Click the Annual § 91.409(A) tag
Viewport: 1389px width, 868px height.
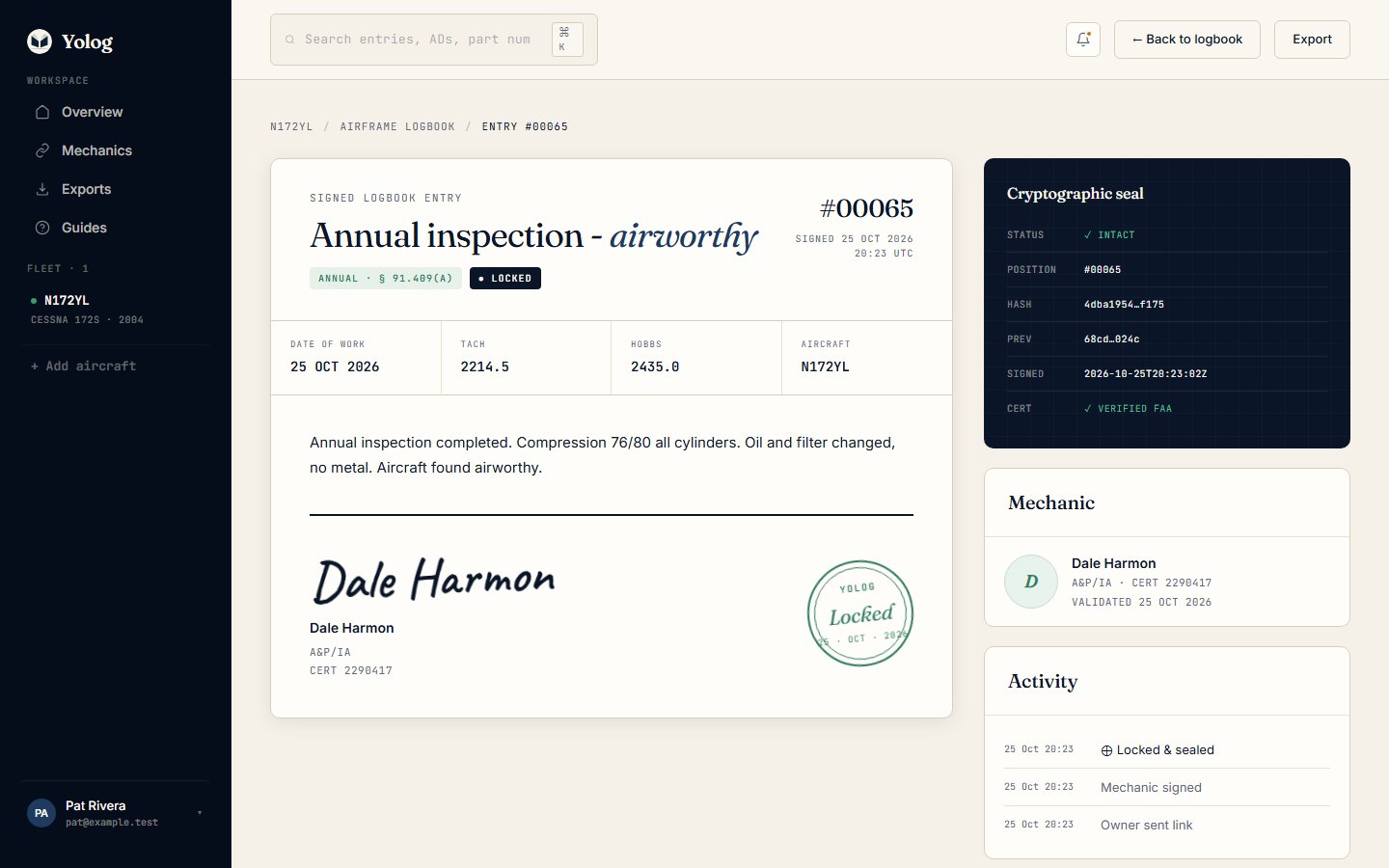tap(386, 278)
